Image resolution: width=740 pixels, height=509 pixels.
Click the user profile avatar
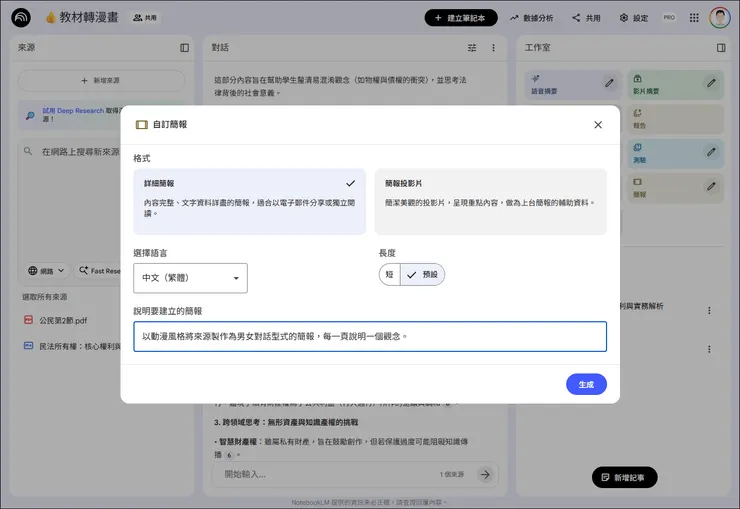720,18
